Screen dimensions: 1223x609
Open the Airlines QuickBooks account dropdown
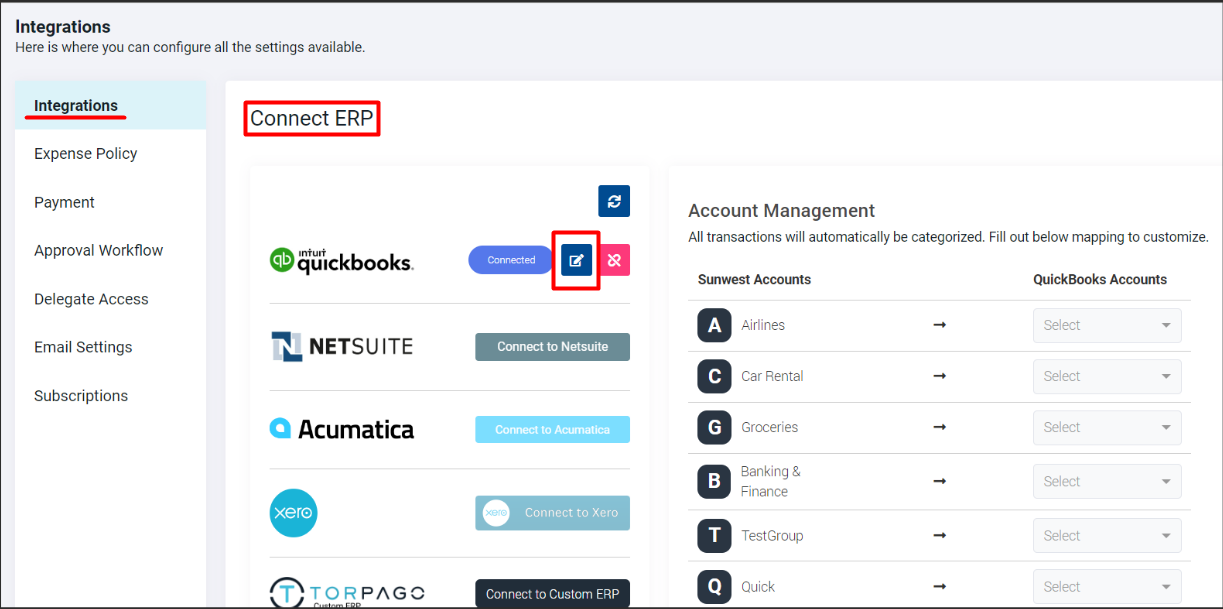1107,325
